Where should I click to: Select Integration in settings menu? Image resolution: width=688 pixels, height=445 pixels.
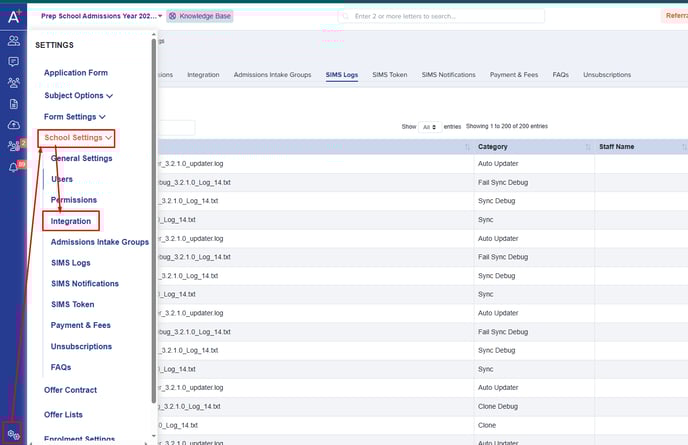click(x=71, y=221)
